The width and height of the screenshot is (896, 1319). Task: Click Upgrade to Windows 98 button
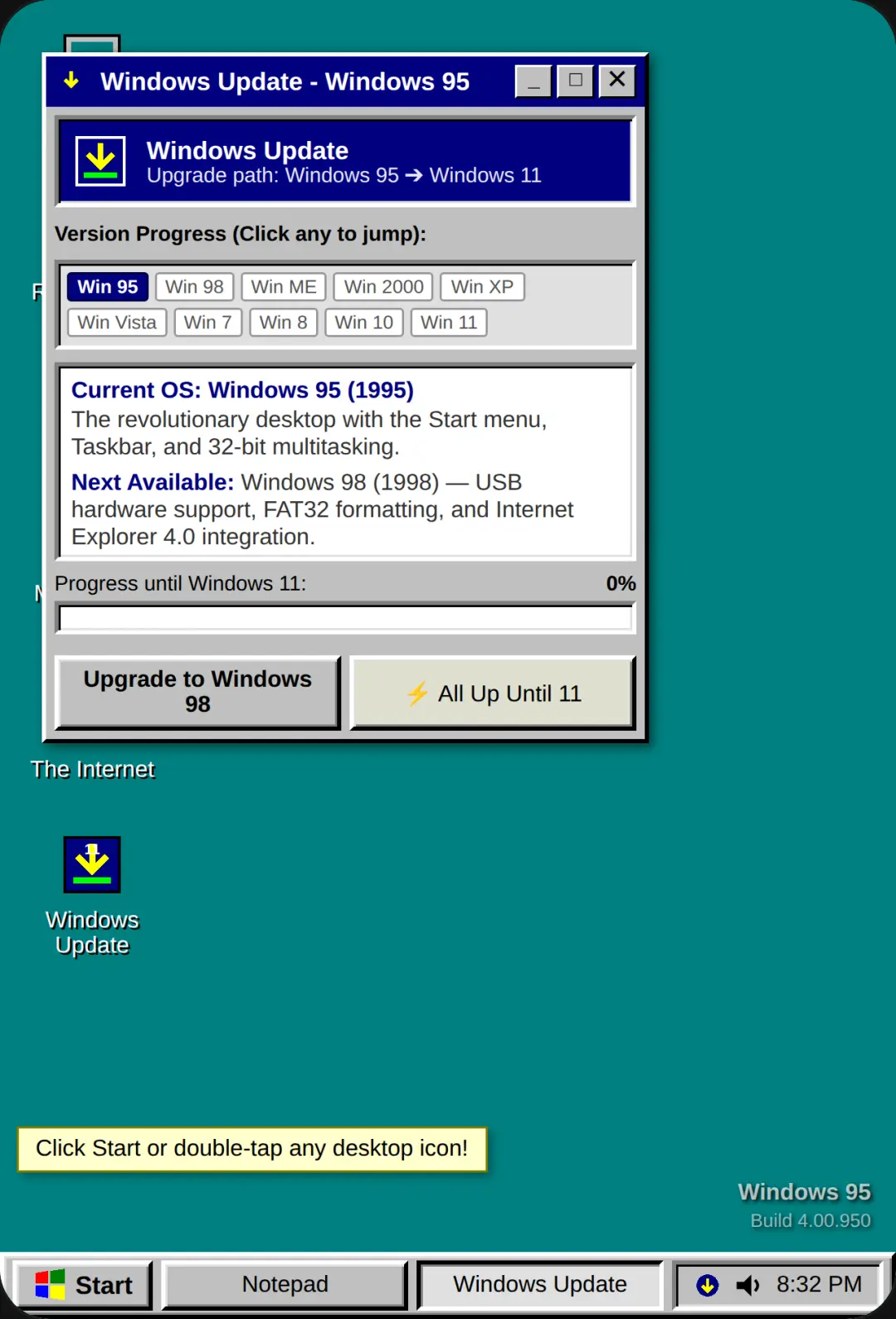coord(197,693)
